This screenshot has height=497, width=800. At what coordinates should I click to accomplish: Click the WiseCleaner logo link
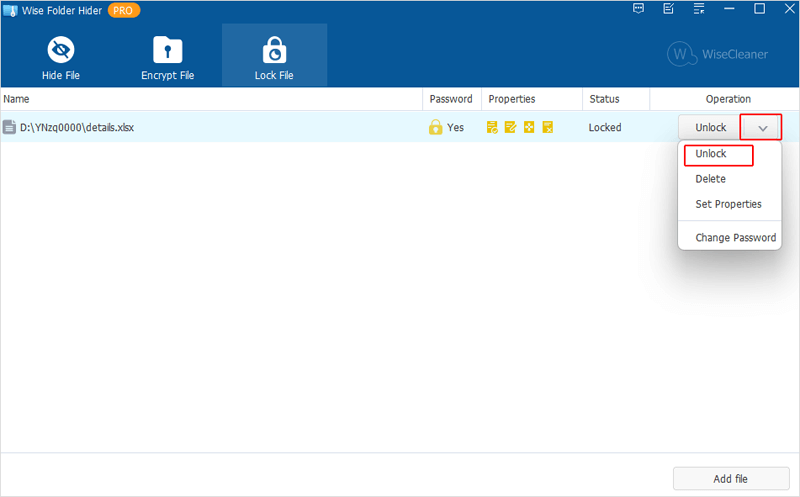717,54
